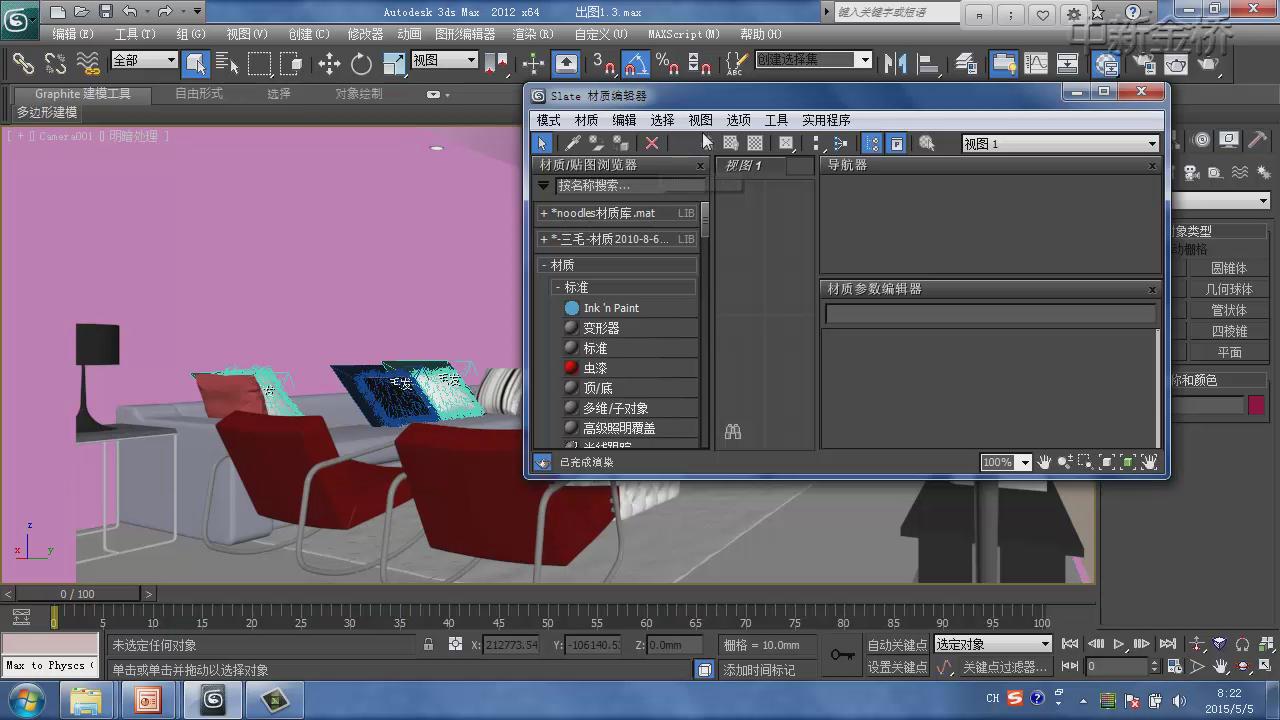Open Schematic View icon
Image resolution: width=1280 pixels, height=720 pixels.
1067,63
